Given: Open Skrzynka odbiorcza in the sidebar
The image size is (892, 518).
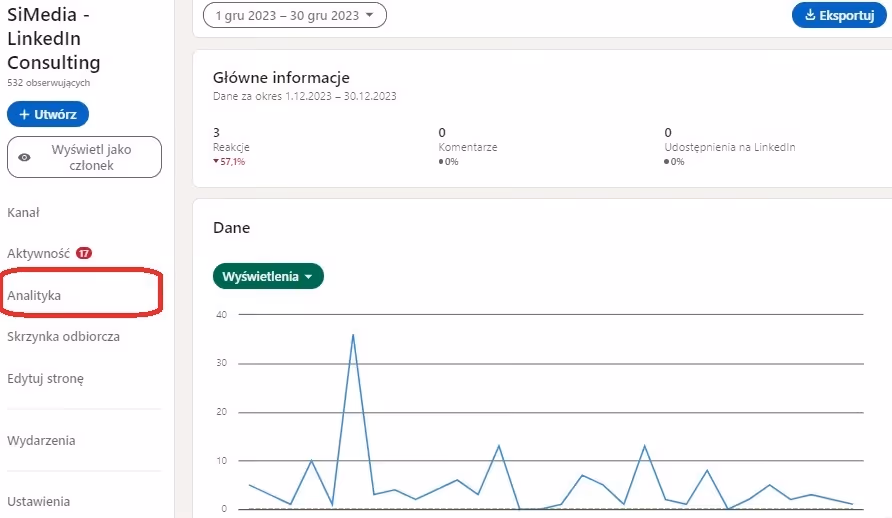Looking at the screenshot, I should click(64, 337).
